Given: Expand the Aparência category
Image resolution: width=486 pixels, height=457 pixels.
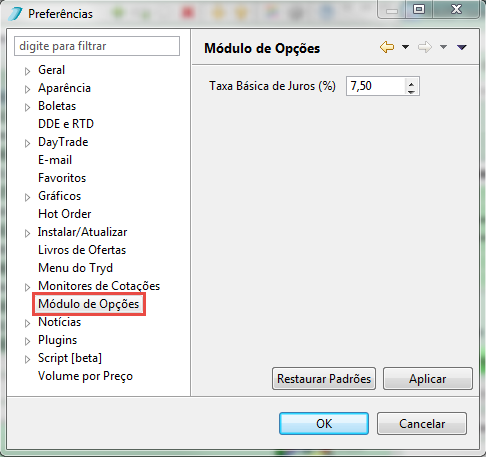Looking at the screenshot, I should coord(28,89).
